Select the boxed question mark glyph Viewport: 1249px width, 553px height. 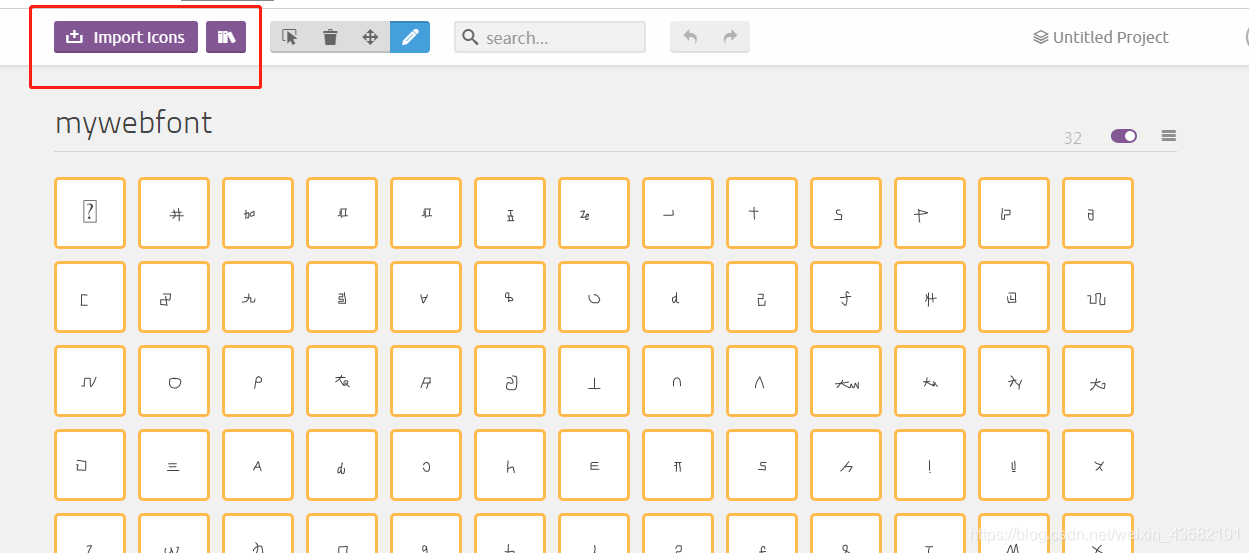click(90, 213)
